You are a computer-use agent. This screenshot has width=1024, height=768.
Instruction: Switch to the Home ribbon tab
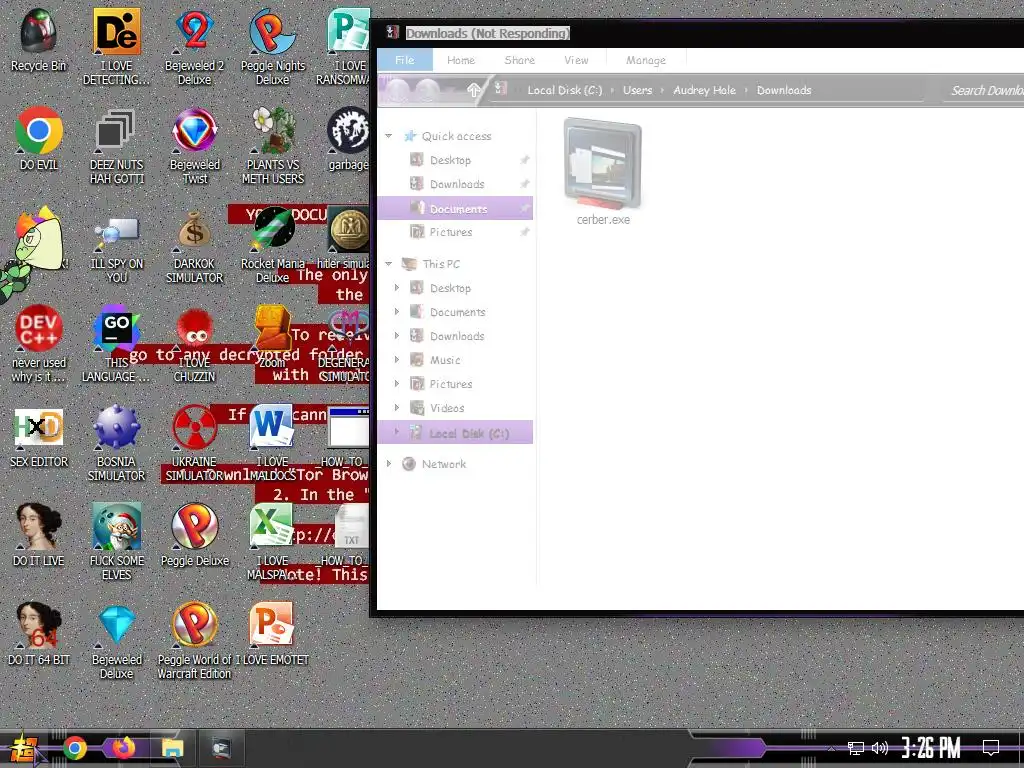point(461,59)
